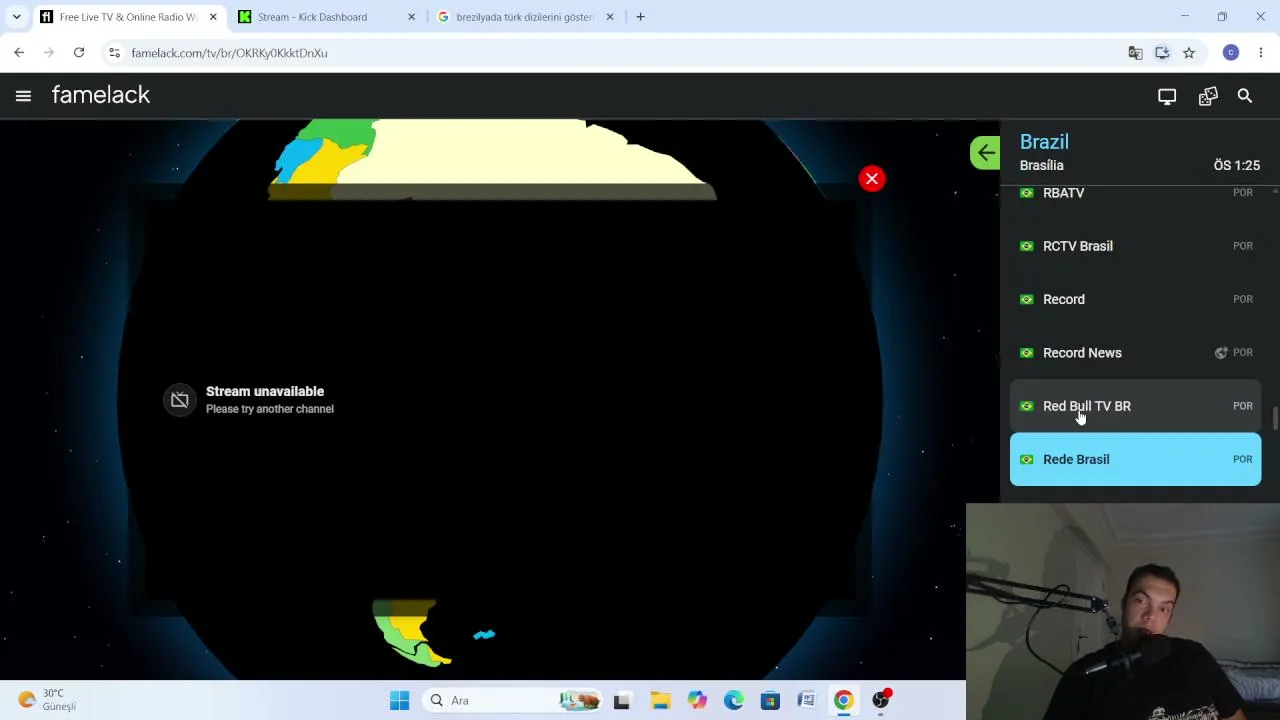Open Microsoft Edge from the taskbar
1280x720 pixels.
pos(734,701)
